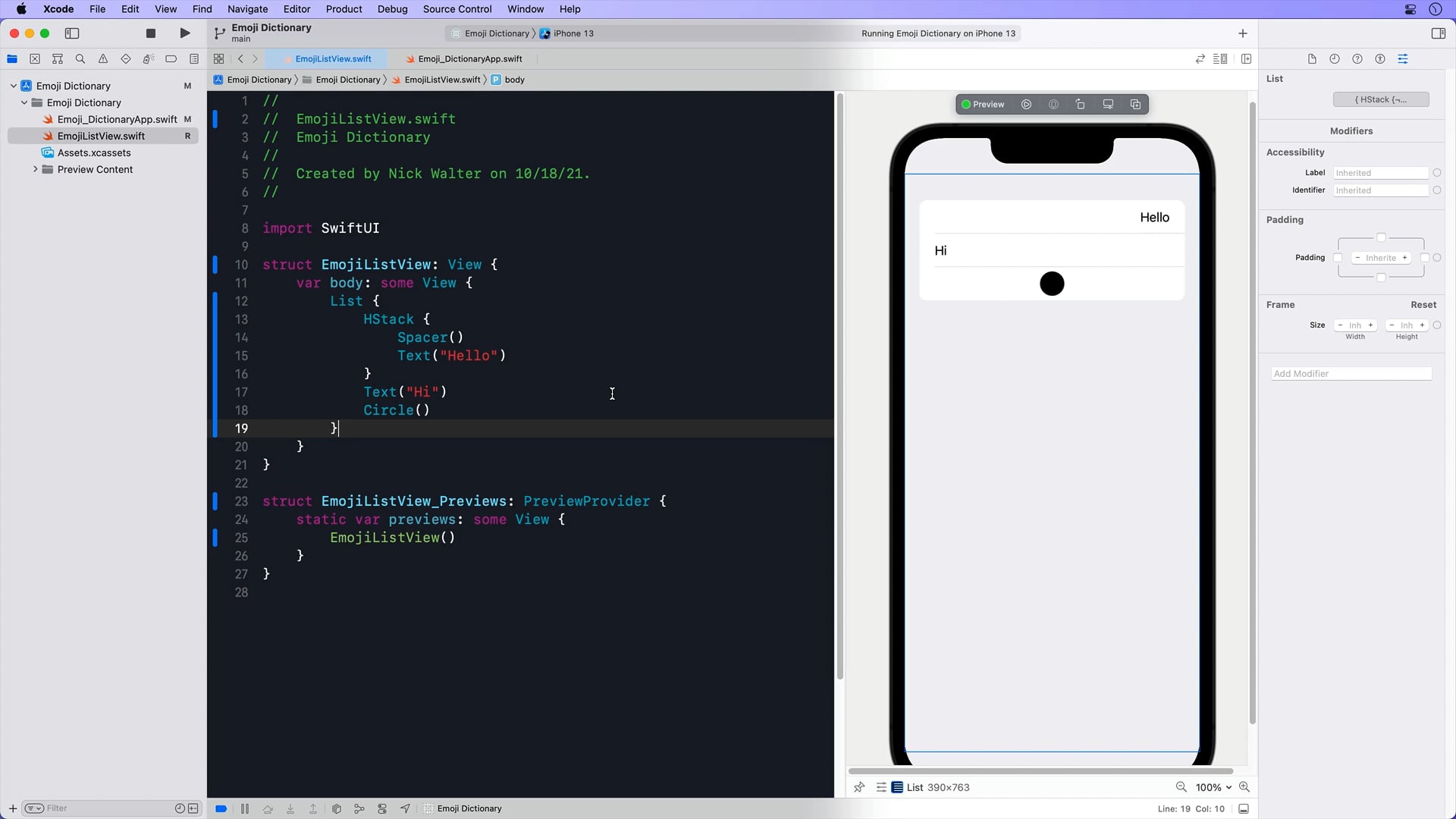
Task: Open preview inspect button on canvas bar
Action: click(1053, 105)
